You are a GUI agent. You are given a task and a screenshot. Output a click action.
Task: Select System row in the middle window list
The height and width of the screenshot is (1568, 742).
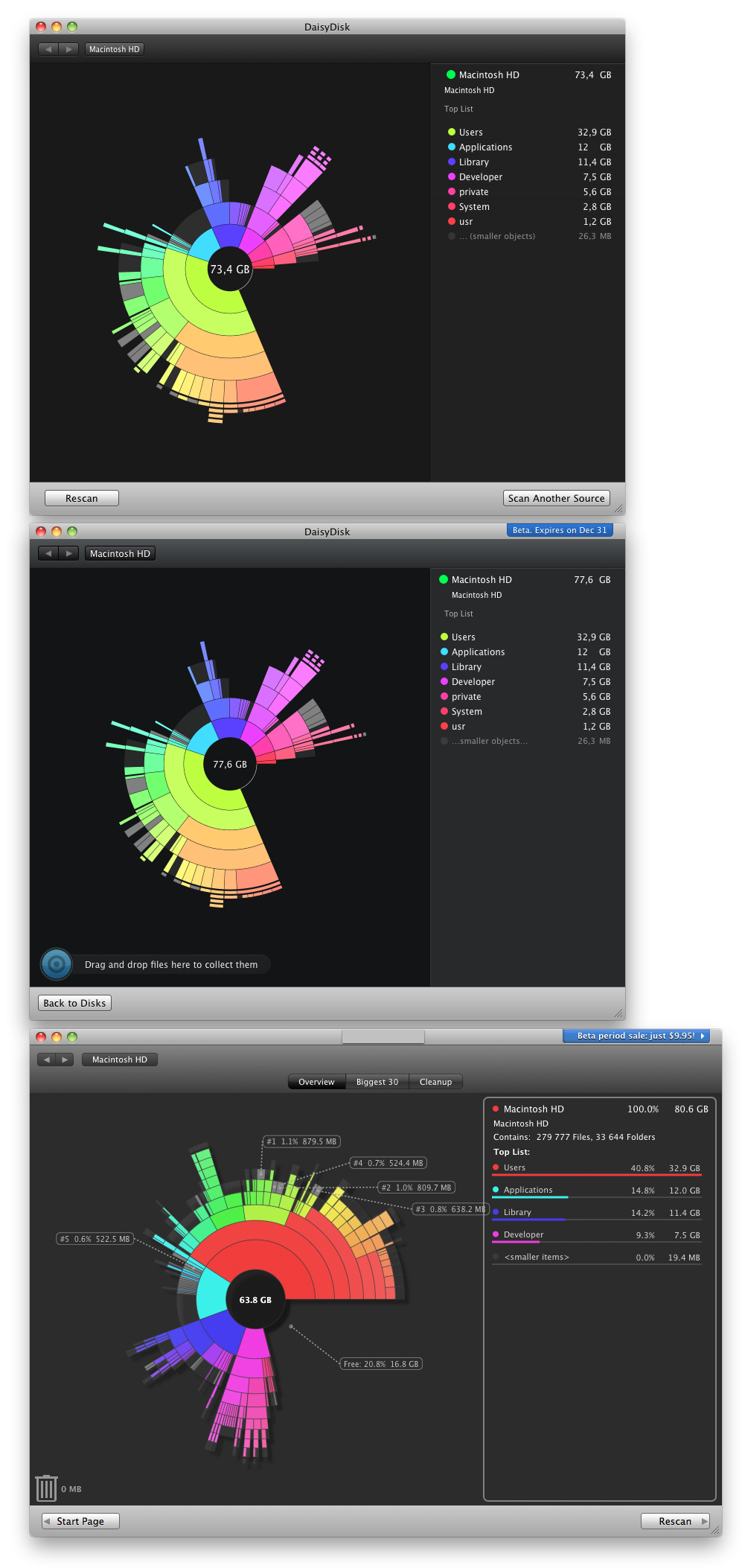coord(525,712)
